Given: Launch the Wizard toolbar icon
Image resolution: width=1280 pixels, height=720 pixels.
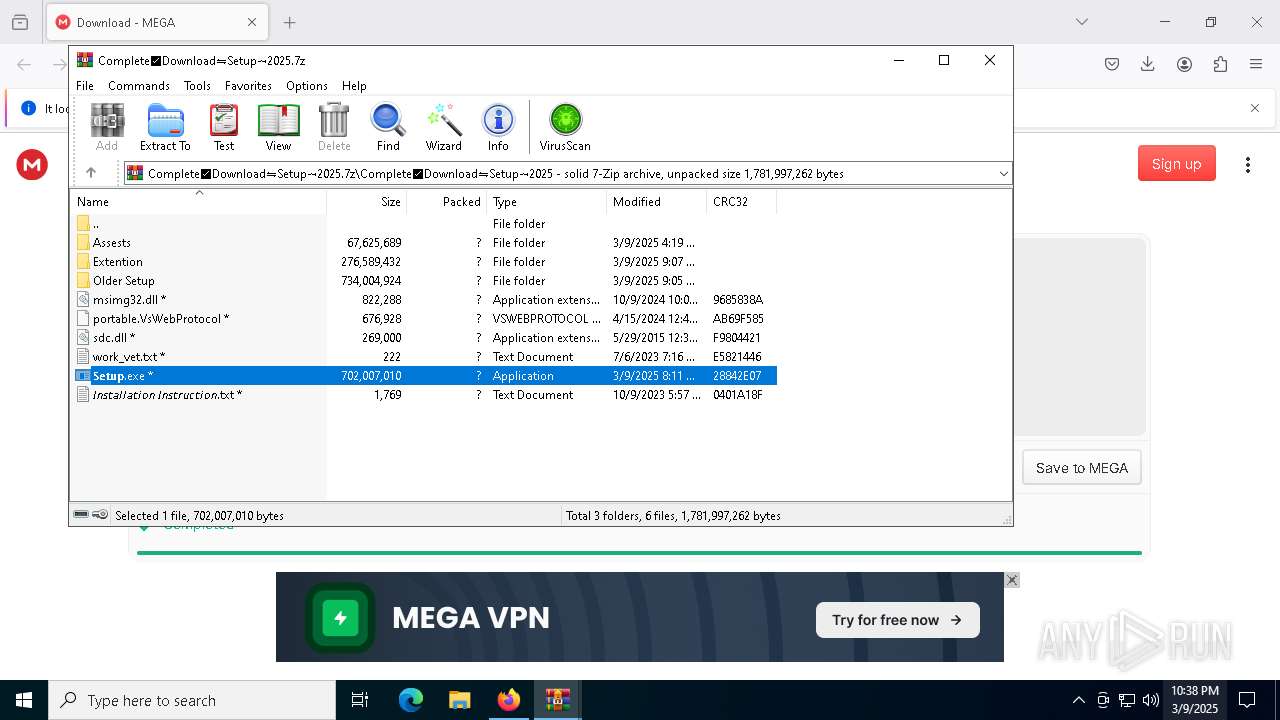Looking at the screenshot, I should (443, 127).
